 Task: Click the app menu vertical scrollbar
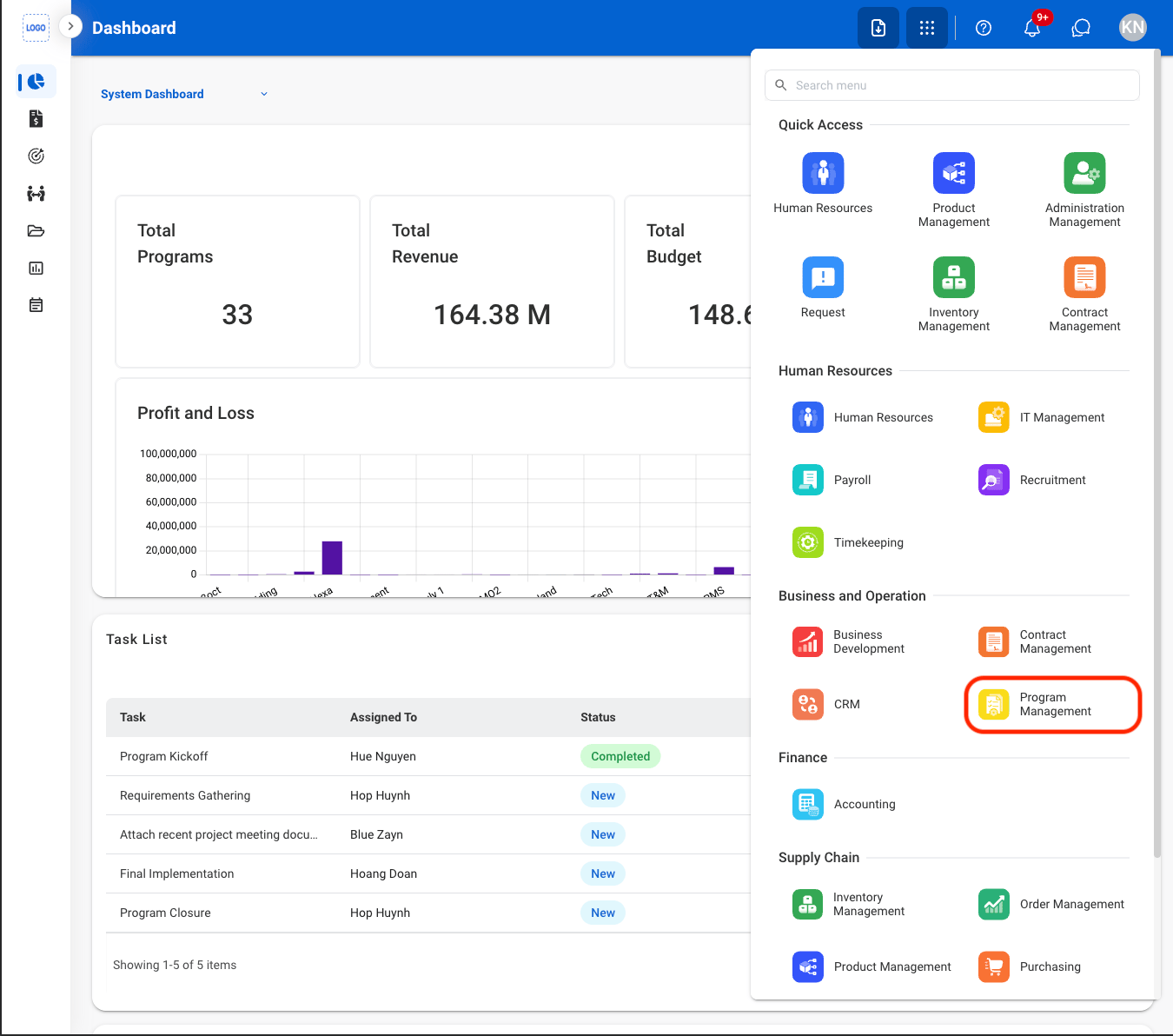click(1156, 454)
